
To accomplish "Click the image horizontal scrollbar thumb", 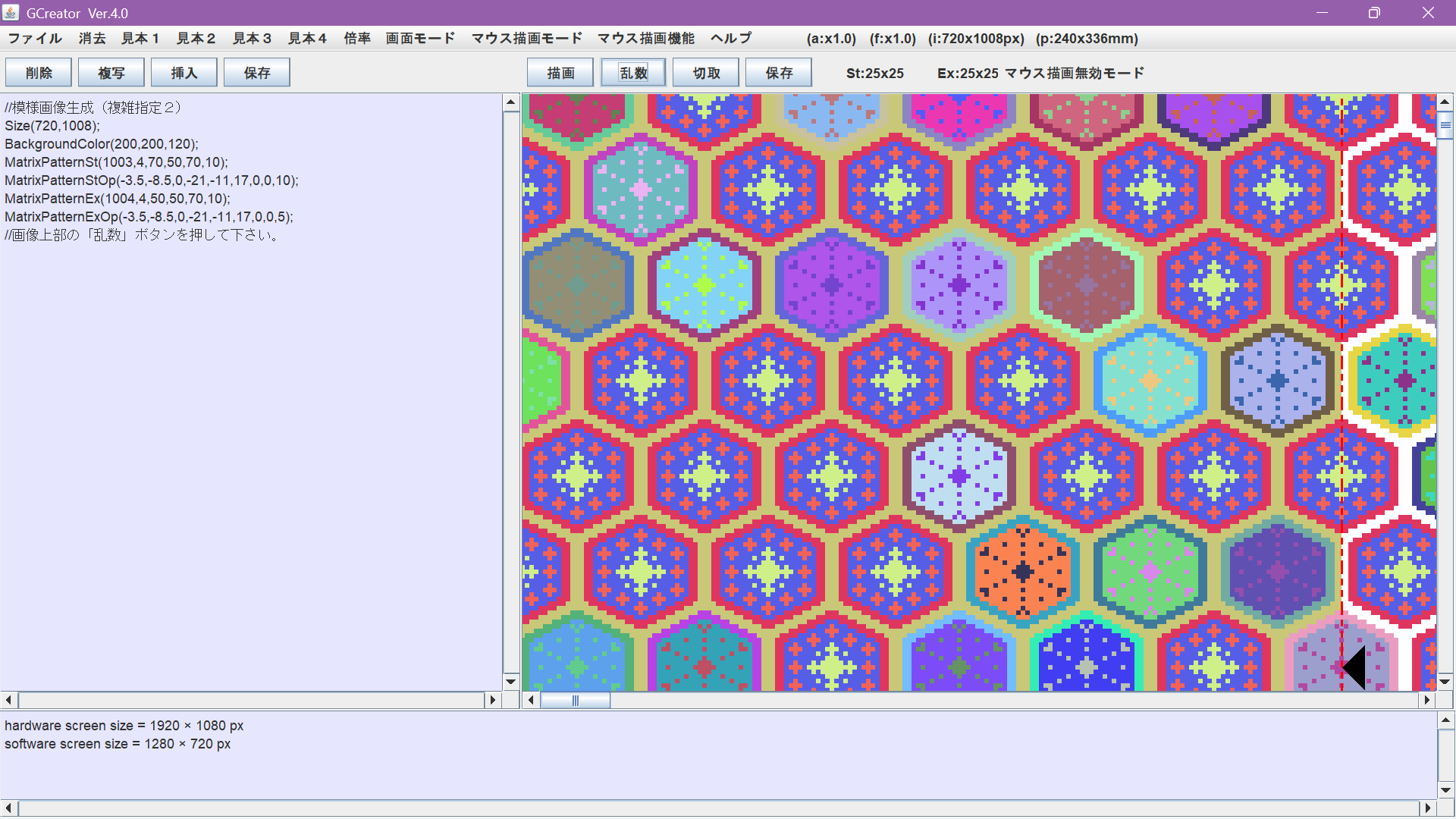I will (575, 700).
